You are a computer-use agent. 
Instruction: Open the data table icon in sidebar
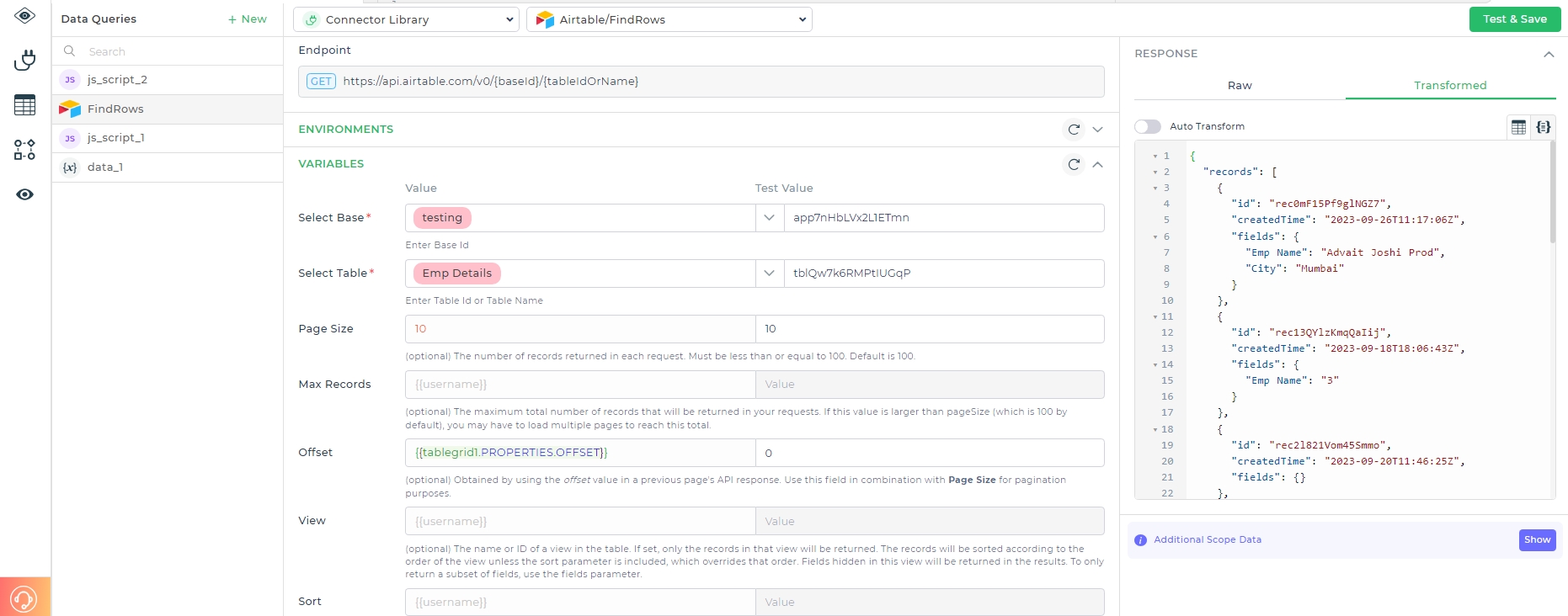(x=25, y=104)
